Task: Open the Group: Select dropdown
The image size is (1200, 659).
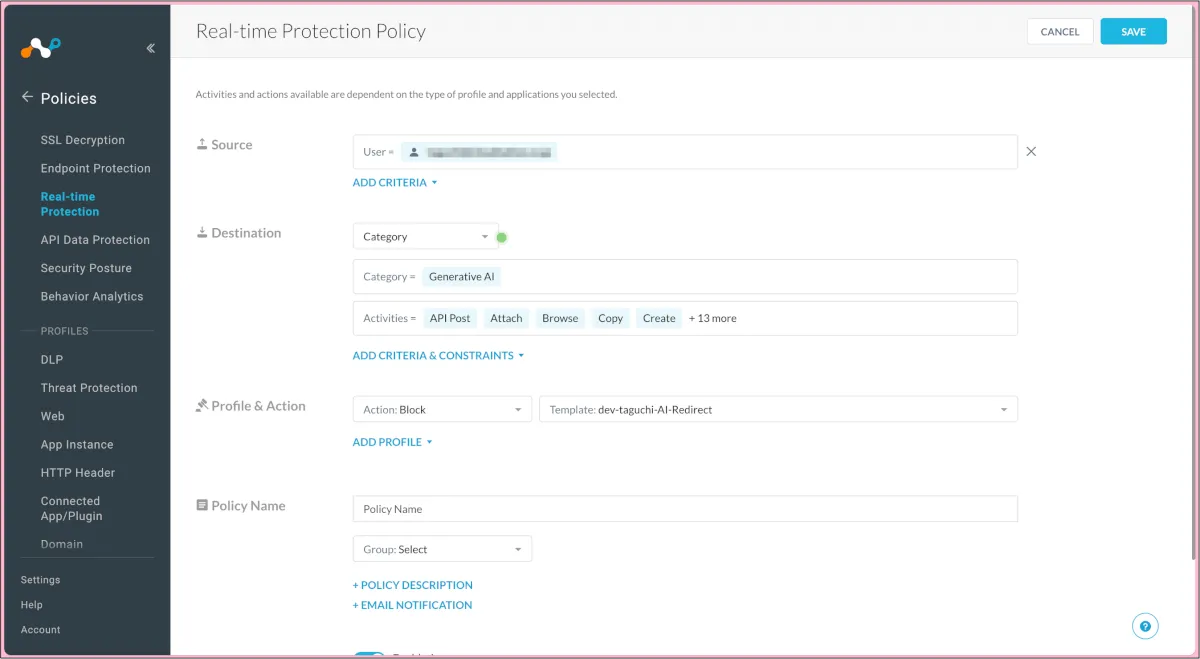Action: 442,549
